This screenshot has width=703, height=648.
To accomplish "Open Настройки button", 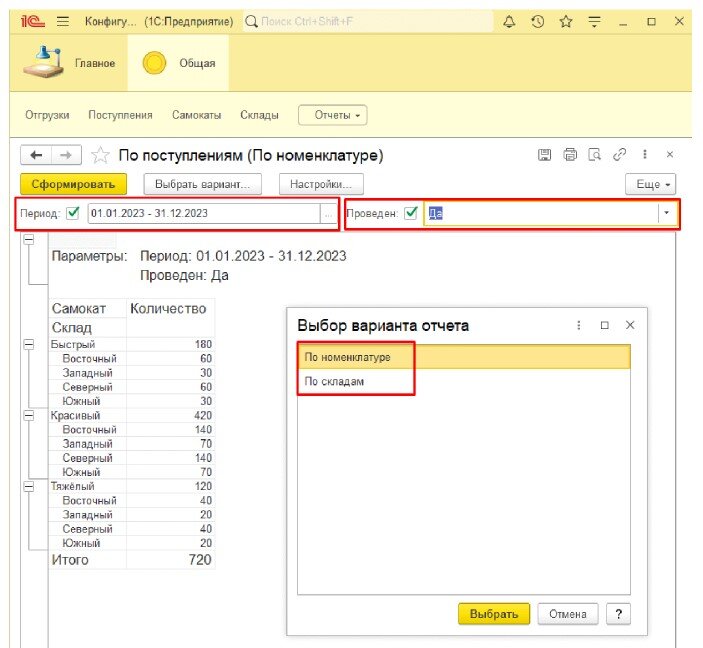I will [321, 184].
